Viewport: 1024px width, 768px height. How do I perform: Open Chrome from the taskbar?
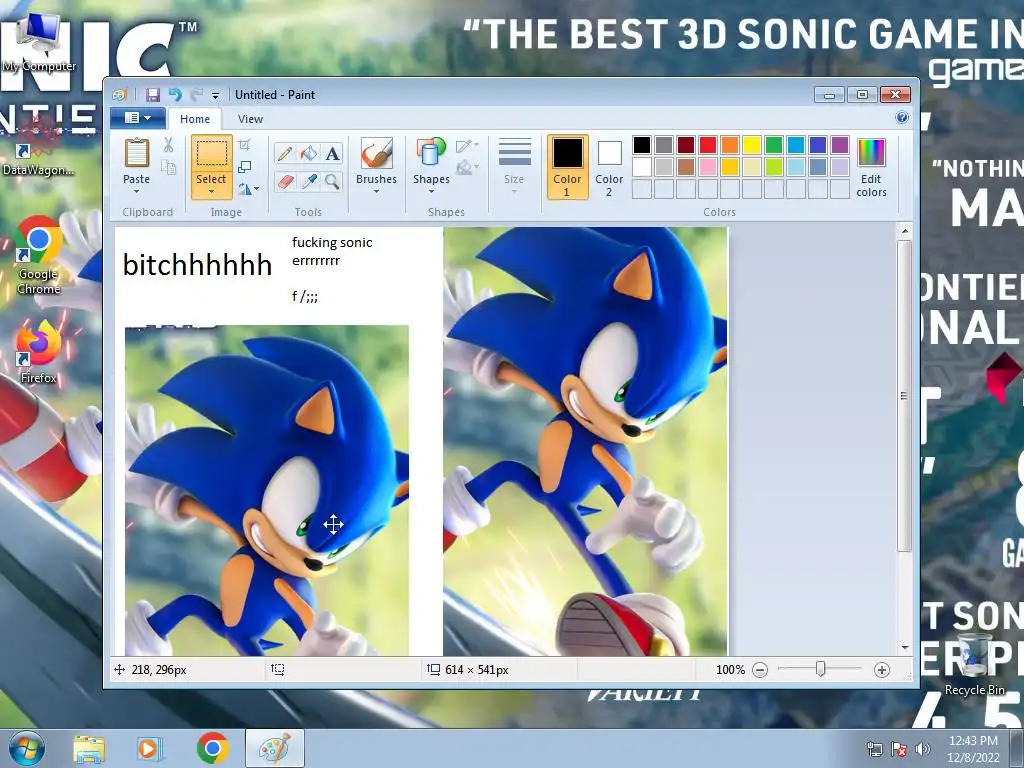coord(212,748)
